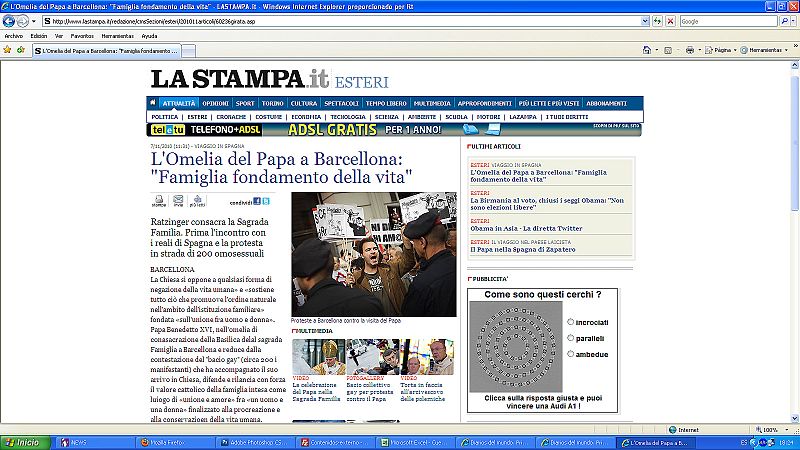
Task: Select the SPORT navigation tab
Action: [245, 103]
